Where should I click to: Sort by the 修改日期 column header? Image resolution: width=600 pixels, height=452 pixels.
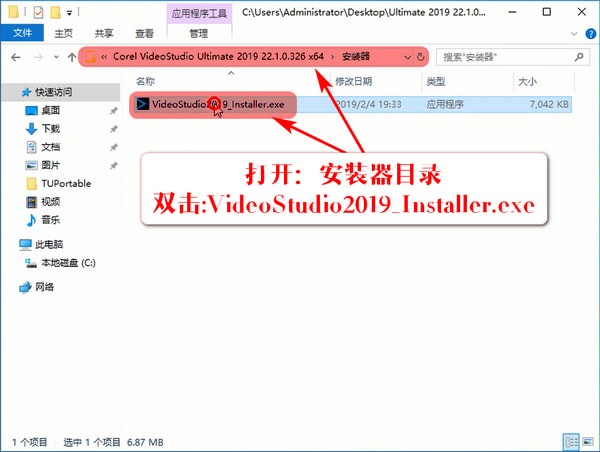click(x=354, y=81)
